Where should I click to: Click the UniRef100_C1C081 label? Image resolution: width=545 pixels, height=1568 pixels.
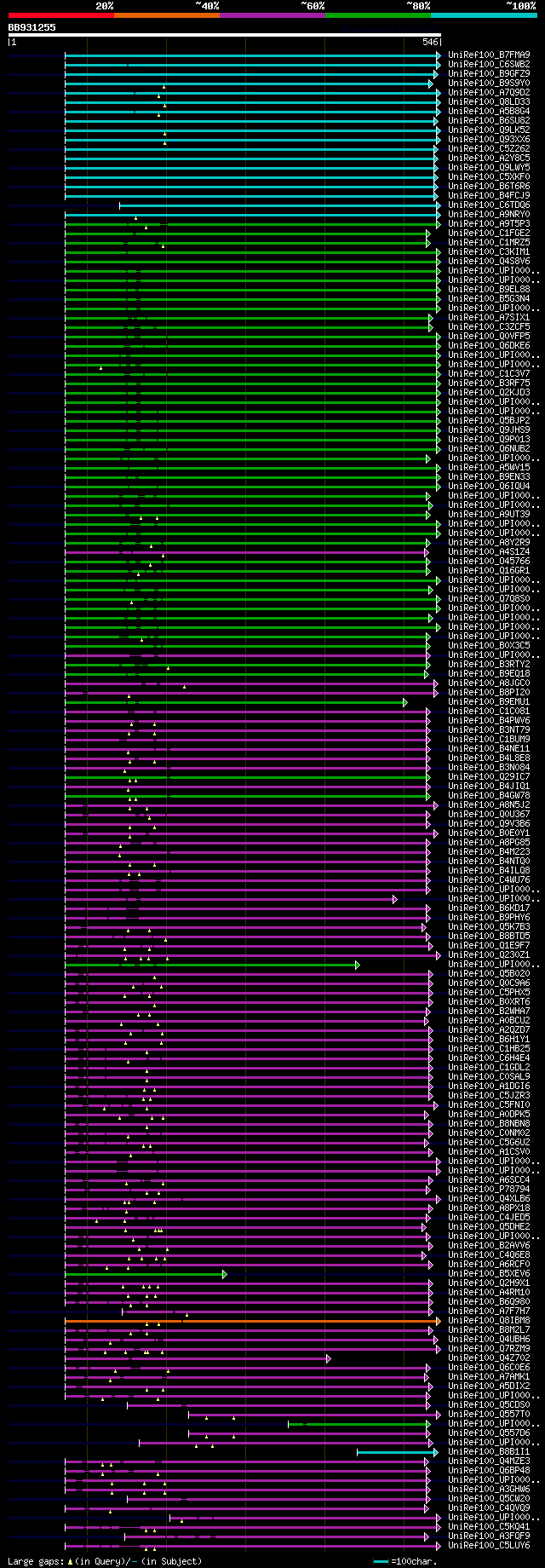(x=489, y=712)
